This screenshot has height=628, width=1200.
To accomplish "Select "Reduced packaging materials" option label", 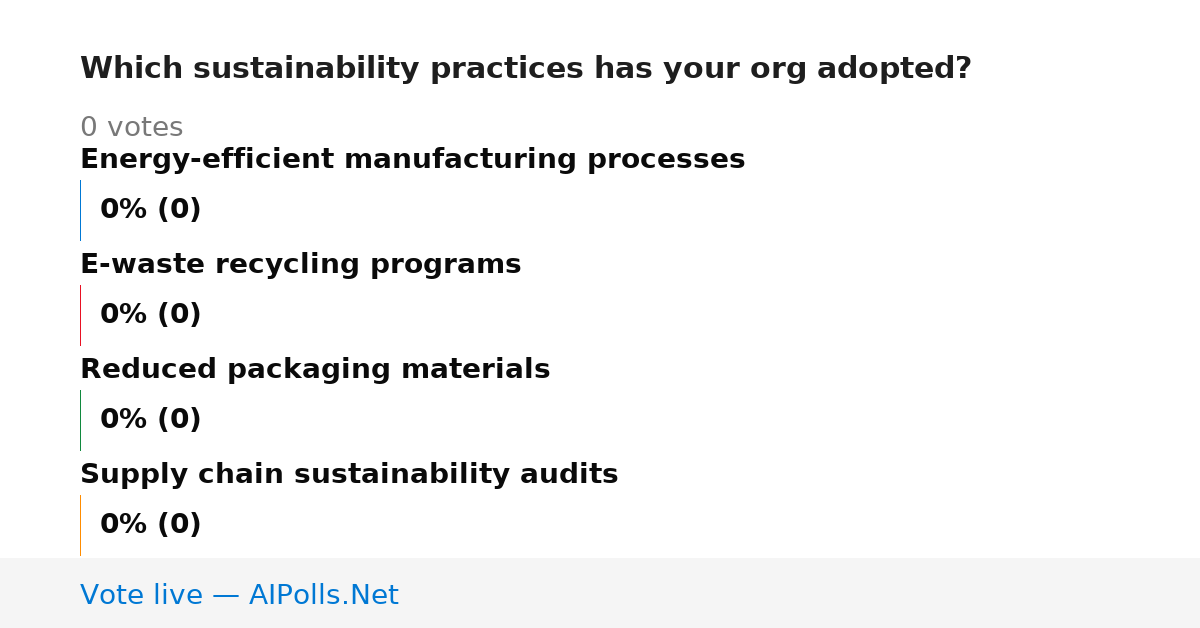I will pyautogui.click(x=315, y=370).
